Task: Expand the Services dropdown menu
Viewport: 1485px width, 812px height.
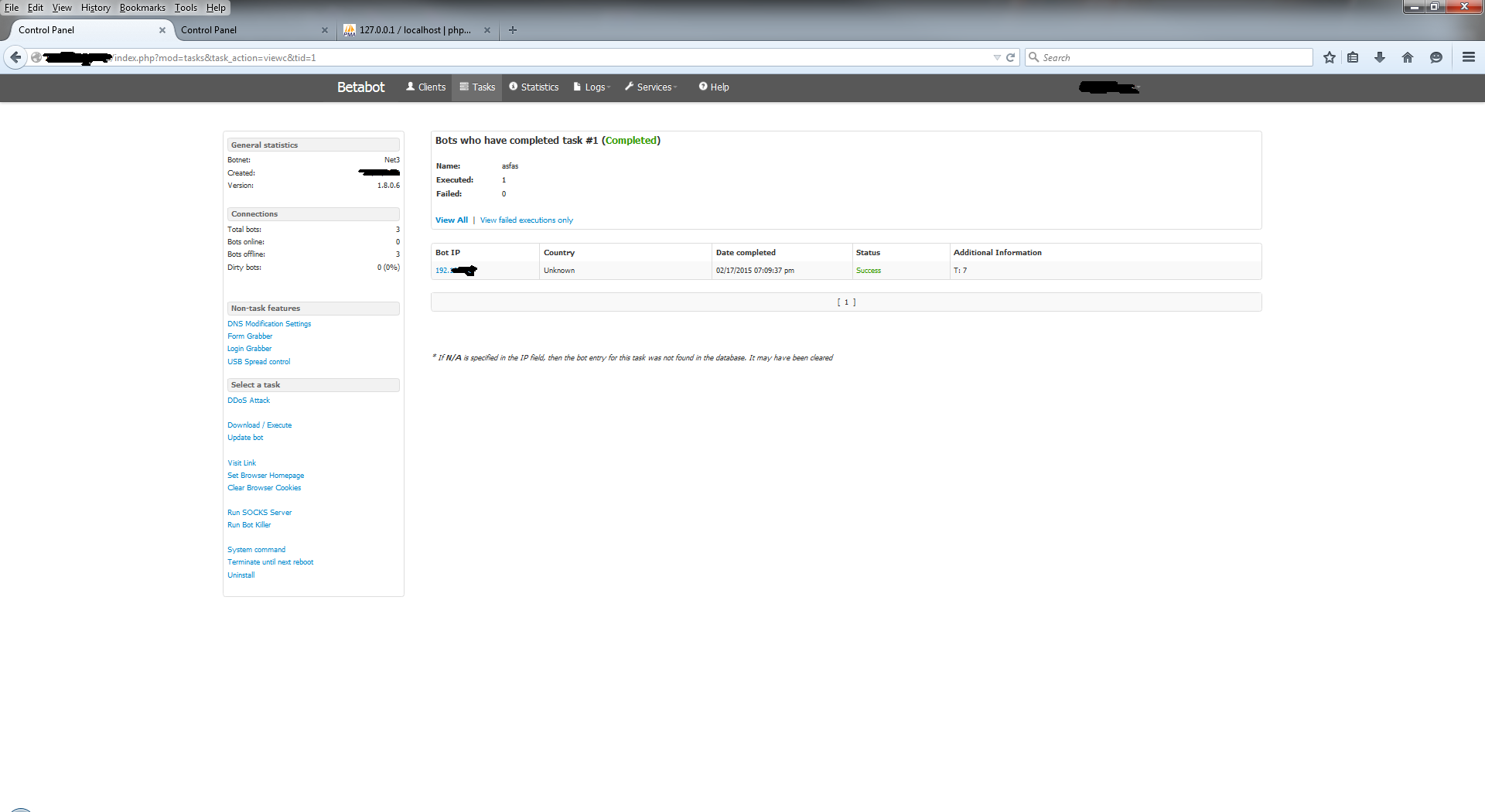Action: [x=651, y=87]
